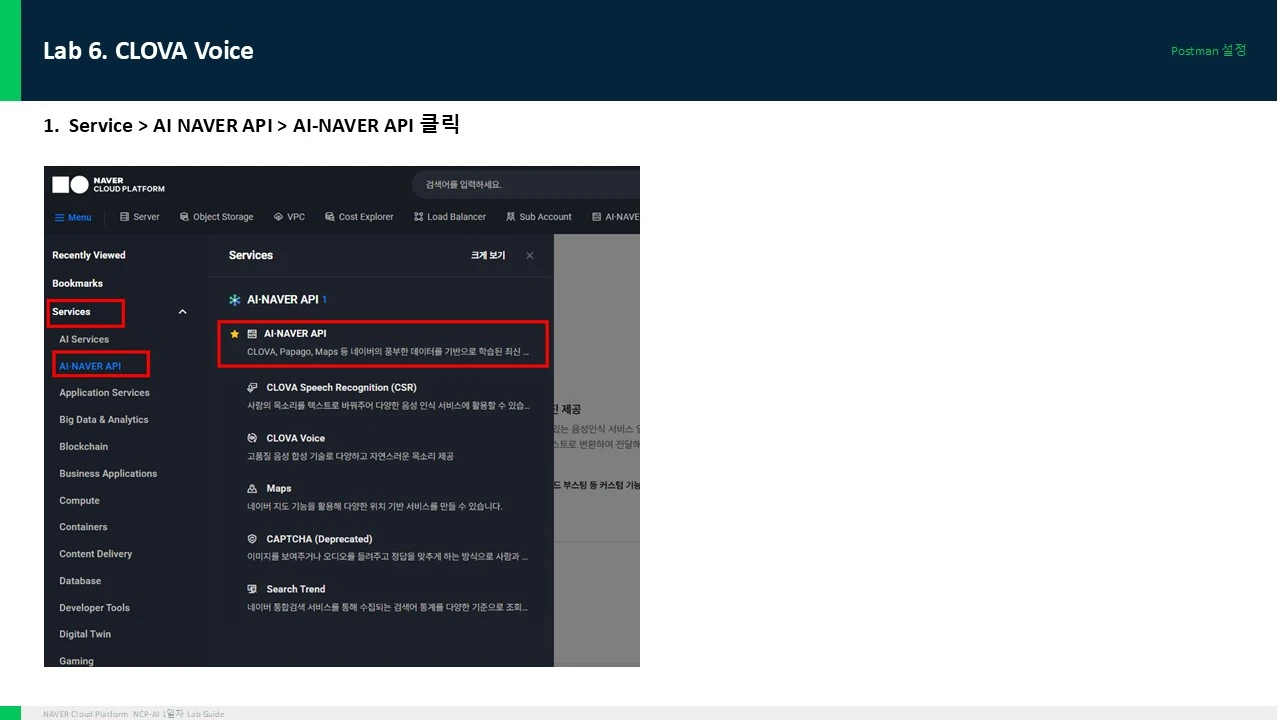Image resolution: width=1280 pixels, height=720 pixels.
Task: Select the Developer Tools category
Action: click(x=95, y=608)
